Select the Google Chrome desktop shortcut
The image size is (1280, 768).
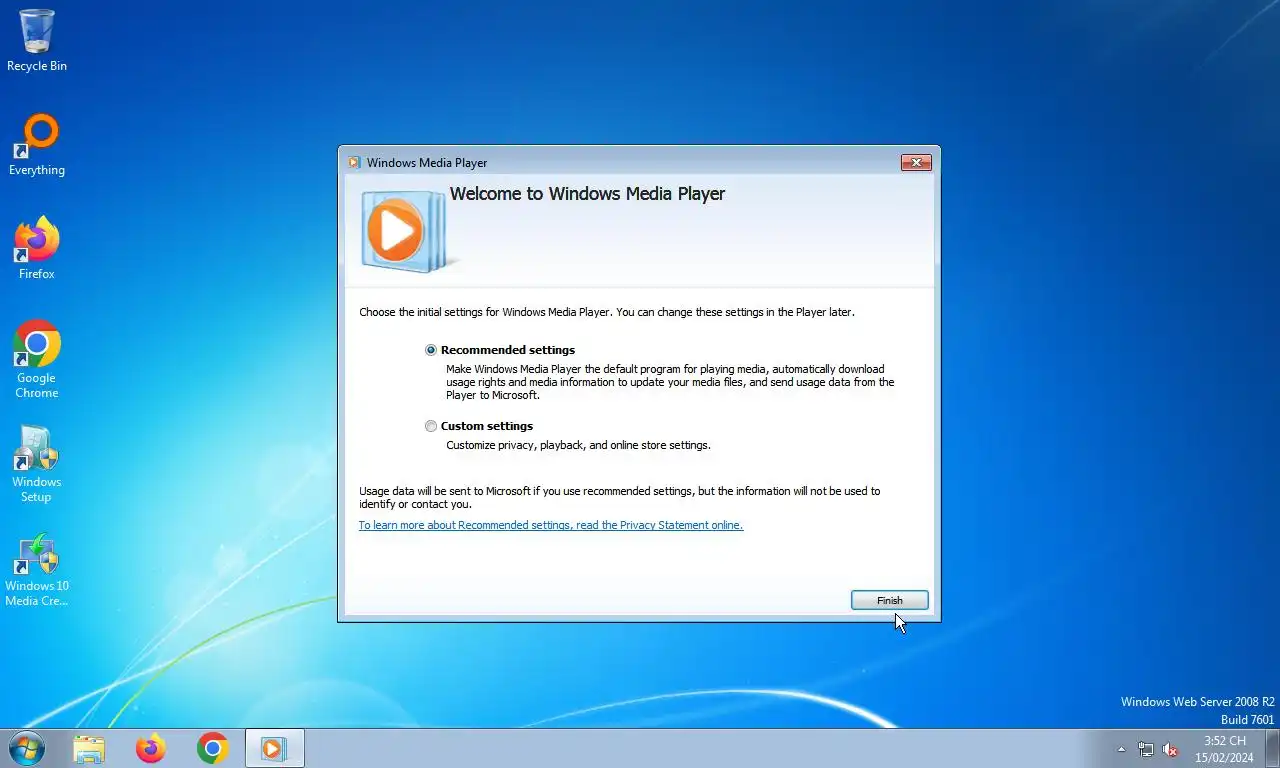pyautogui.click(x=37, y=360)
